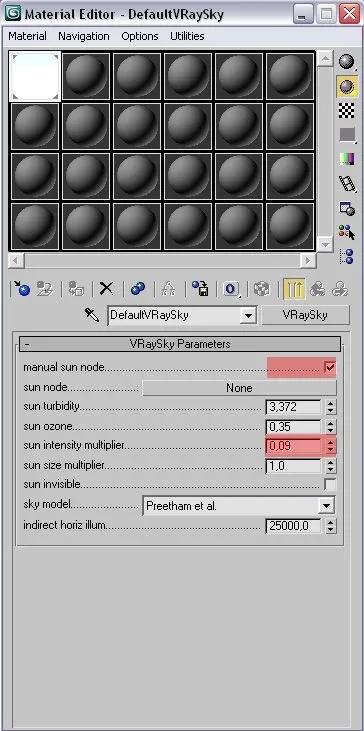
Task: Click the sun node None button
Action: pyautogui.click(x=239, y=387)
